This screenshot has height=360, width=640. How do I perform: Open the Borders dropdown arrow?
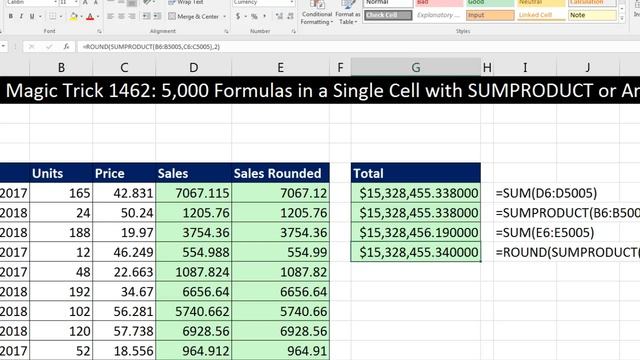(x=60, y=16)
